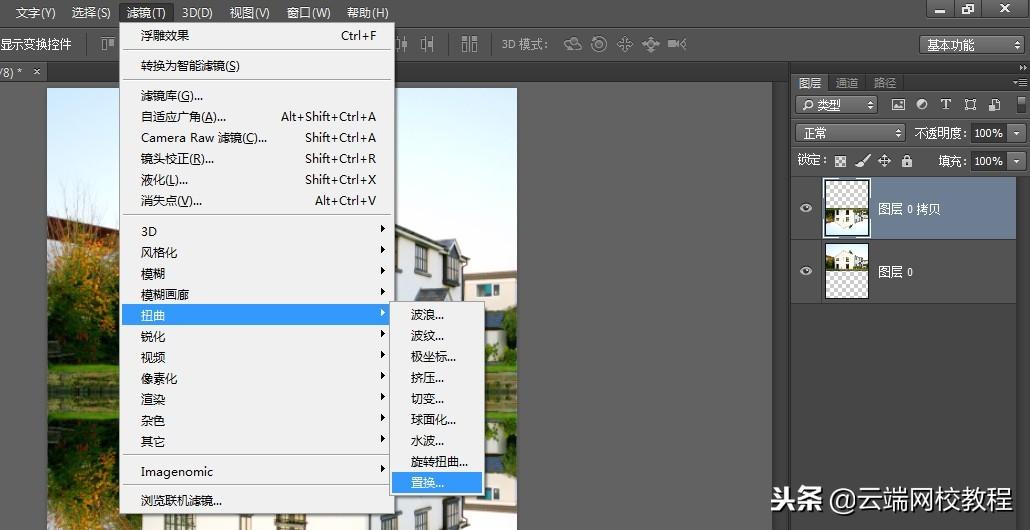The height and width of the screenshot is (530, 1030).
Task: Collapse panels with the double-arrow icon
Action: coord(1023,68)
